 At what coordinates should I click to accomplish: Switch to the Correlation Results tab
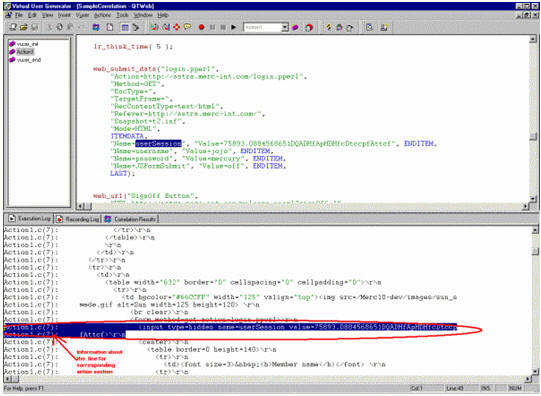click(131, 219)
